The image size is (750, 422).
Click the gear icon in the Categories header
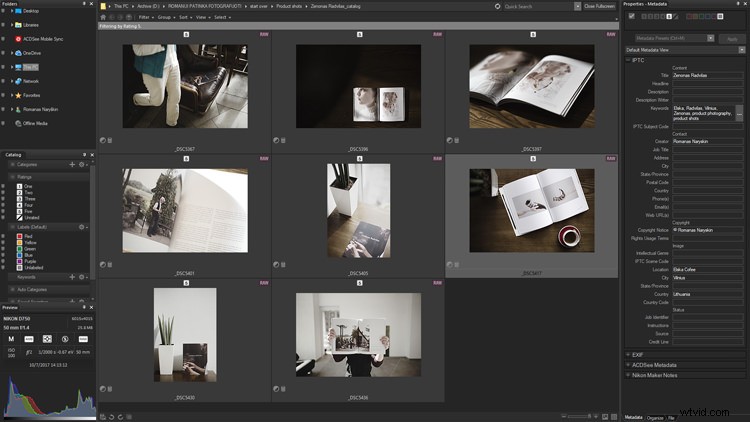point(81,165)
